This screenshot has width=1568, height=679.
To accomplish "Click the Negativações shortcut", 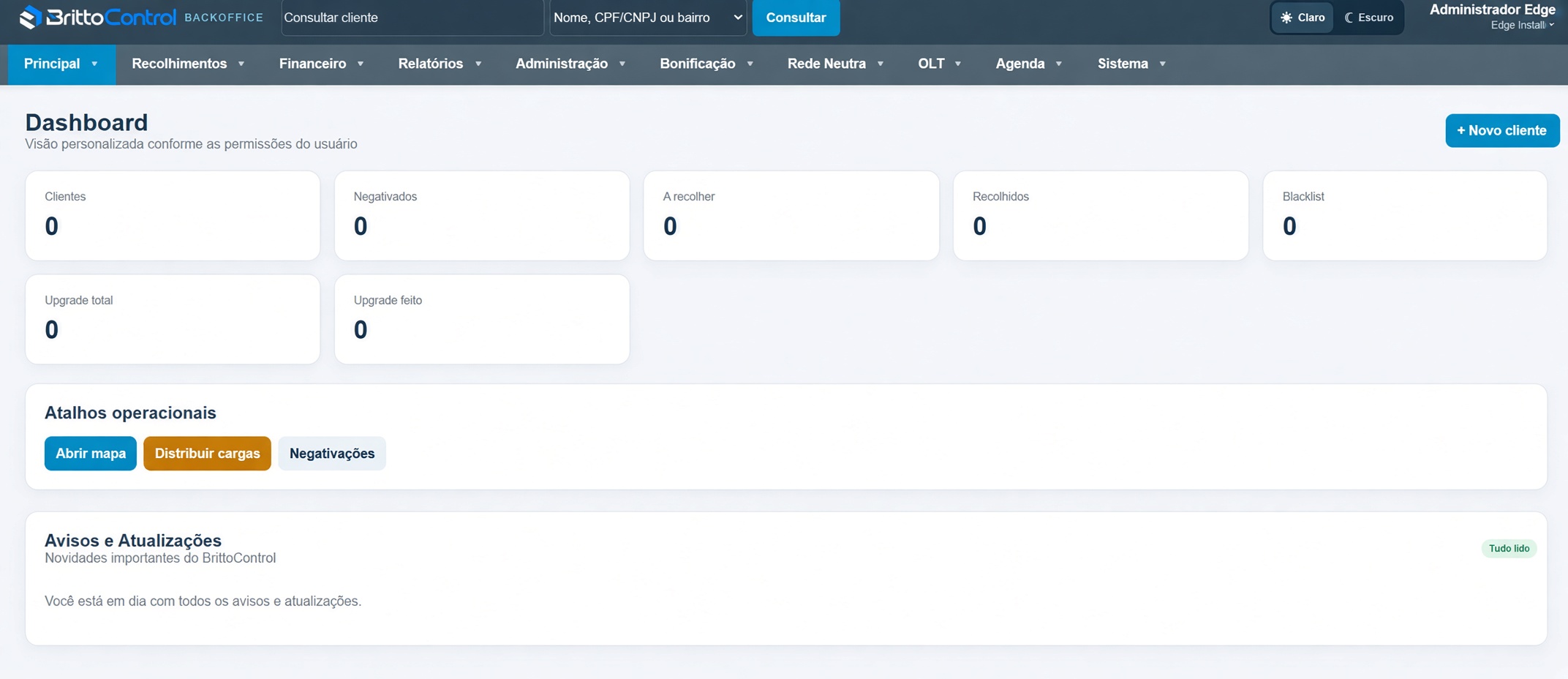I will point(332,454).
